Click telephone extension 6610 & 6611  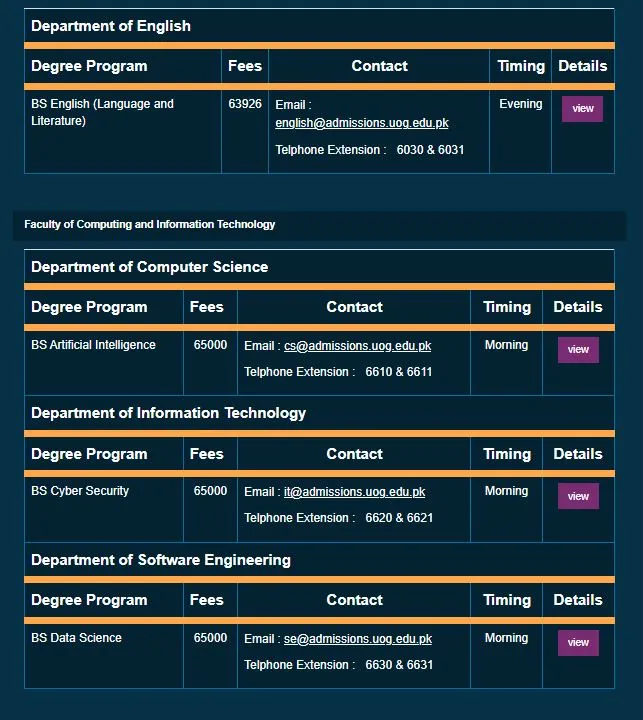(x=399, y=372)
